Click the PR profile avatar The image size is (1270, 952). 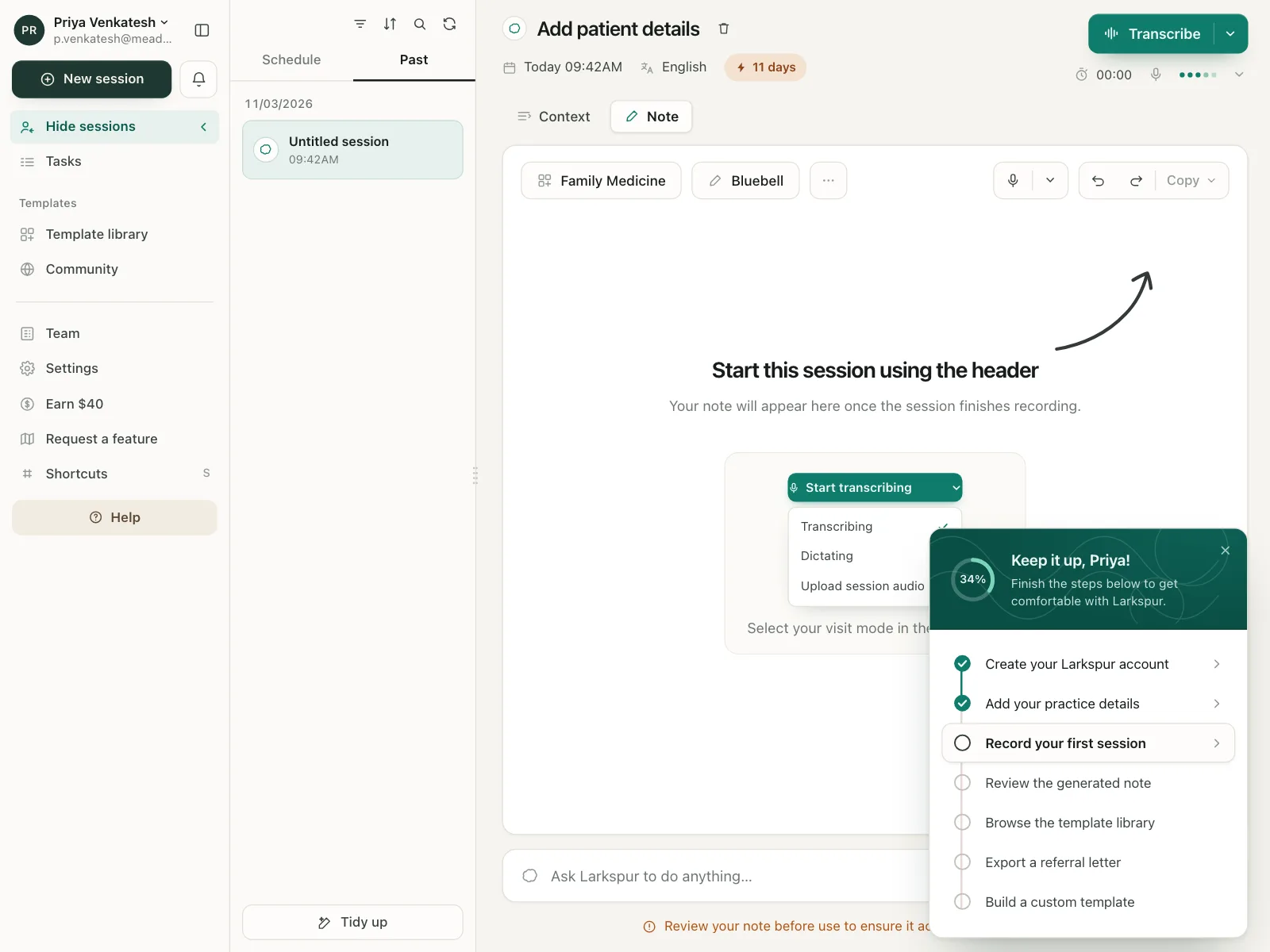[x=29, y=30]
